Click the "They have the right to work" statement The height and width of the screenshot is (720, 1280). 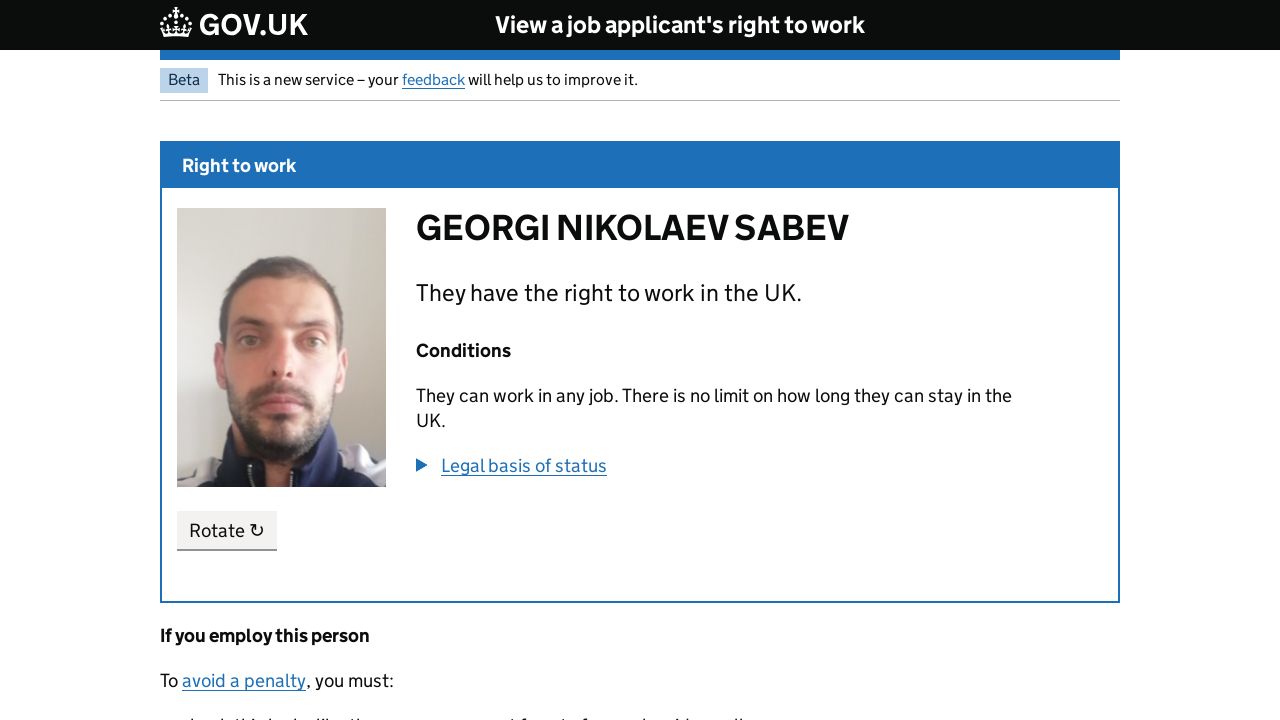[608, 293]
